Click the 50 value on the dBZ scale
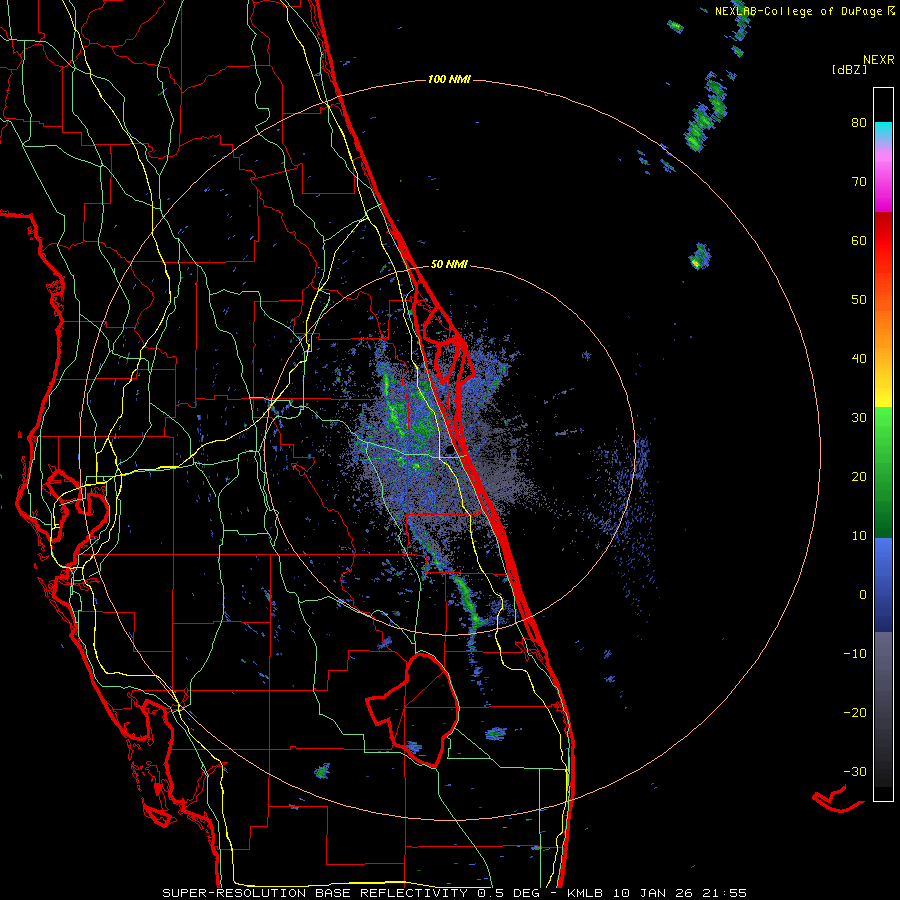 [859, 300]
